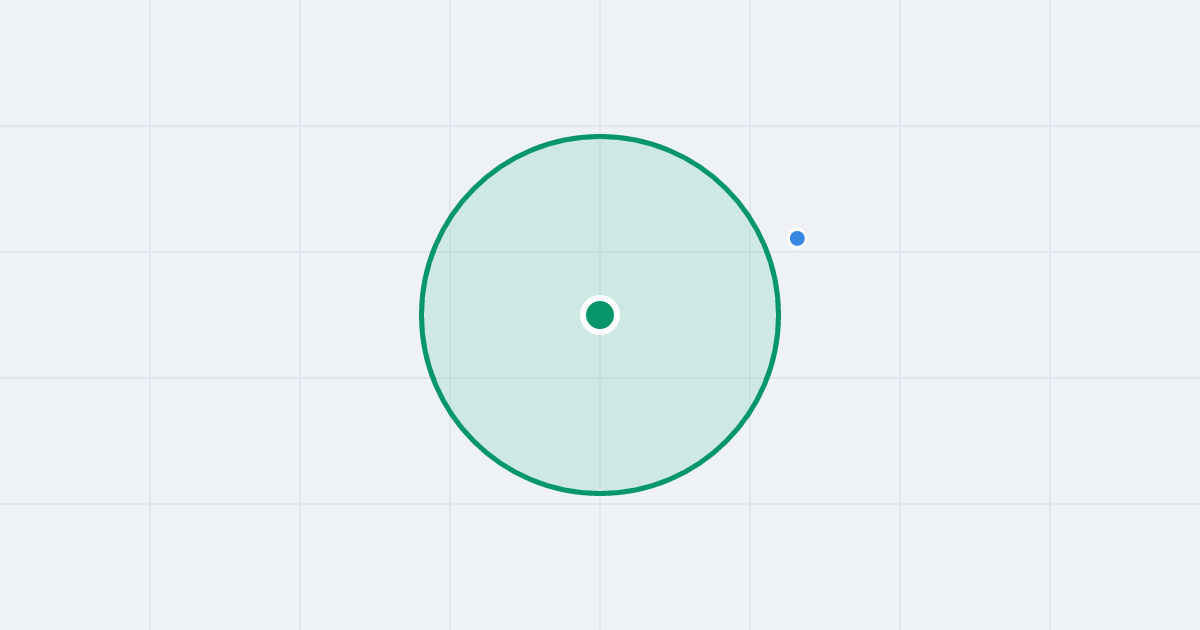Click the green center marker of the circle
The image size is (1200, 630).
click(600, 315)
